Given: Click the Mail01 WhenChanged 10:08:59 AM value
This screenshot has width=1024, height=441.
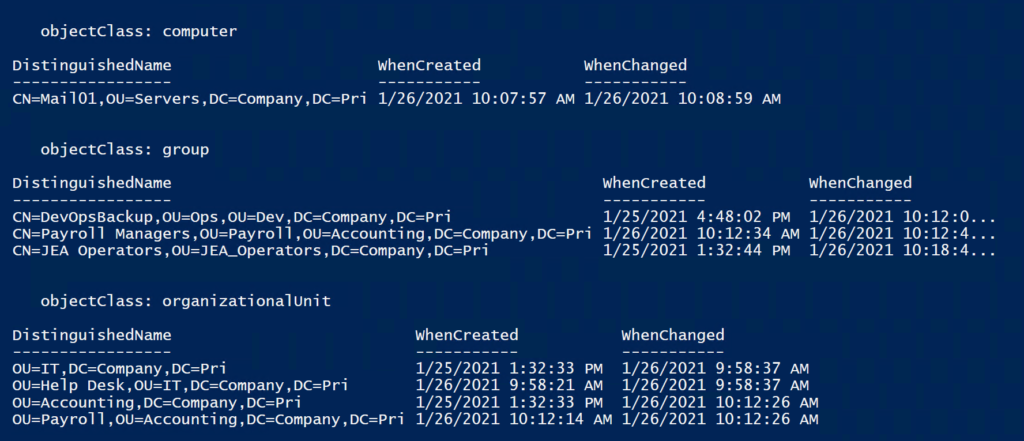Looking at the screenshot, I should pyautogui.click(x=682, y=99).
